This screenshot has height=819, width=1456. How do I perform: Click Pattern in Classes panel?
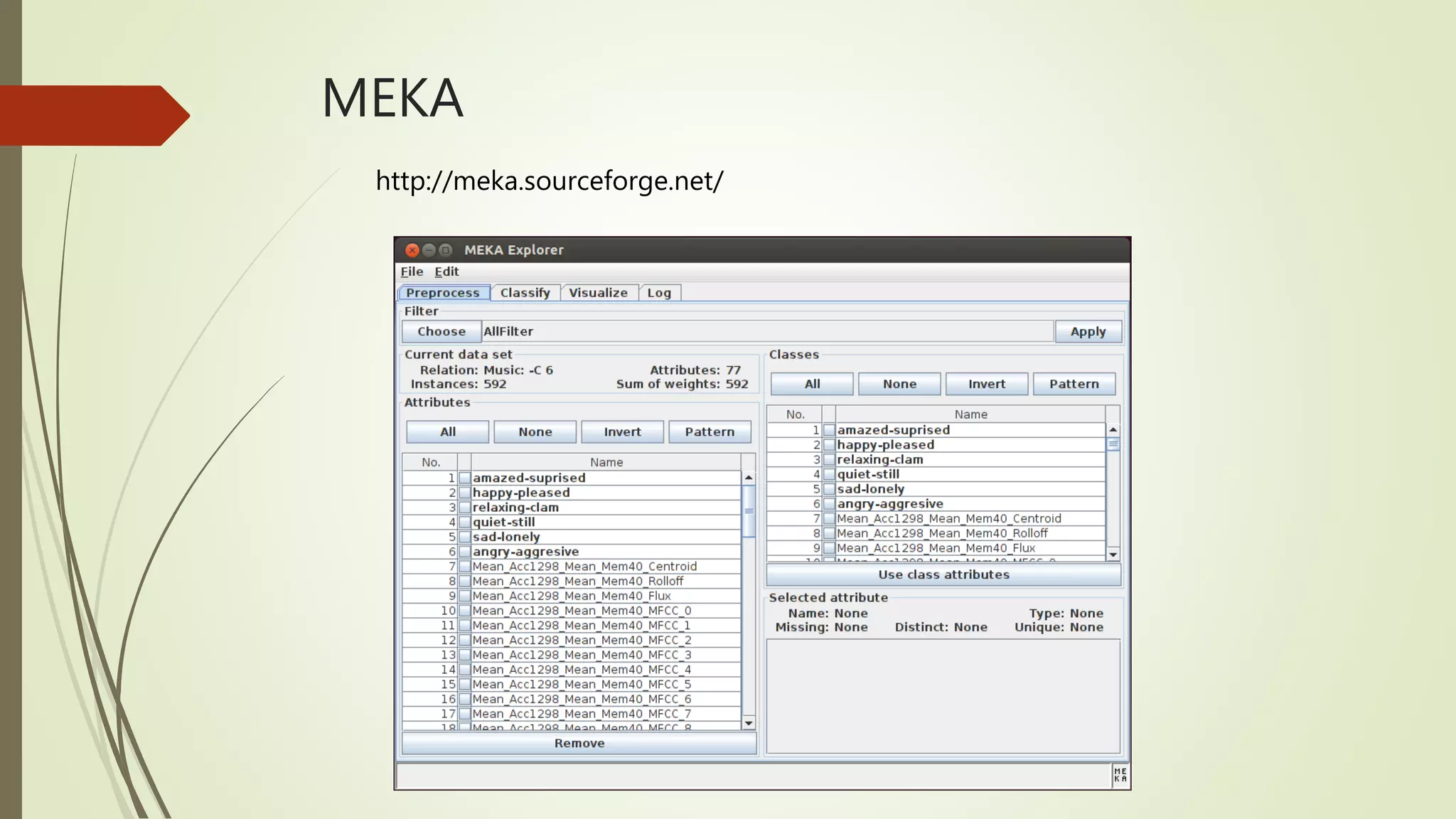[1074, 384]
